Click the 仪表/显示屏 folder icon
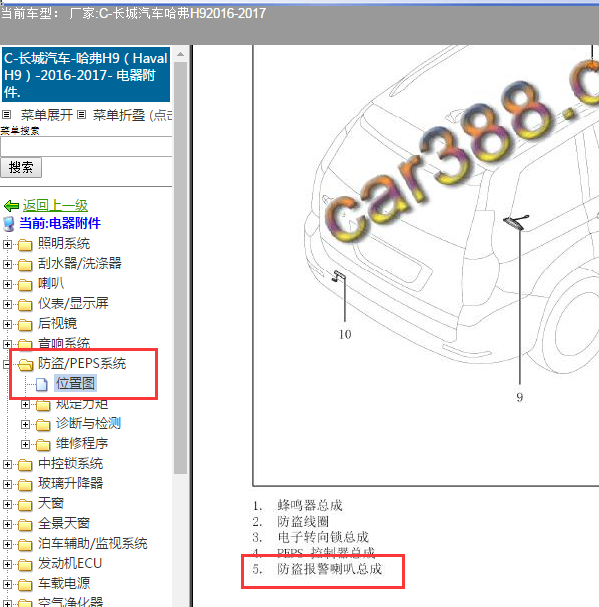 (x=25, y=305)
